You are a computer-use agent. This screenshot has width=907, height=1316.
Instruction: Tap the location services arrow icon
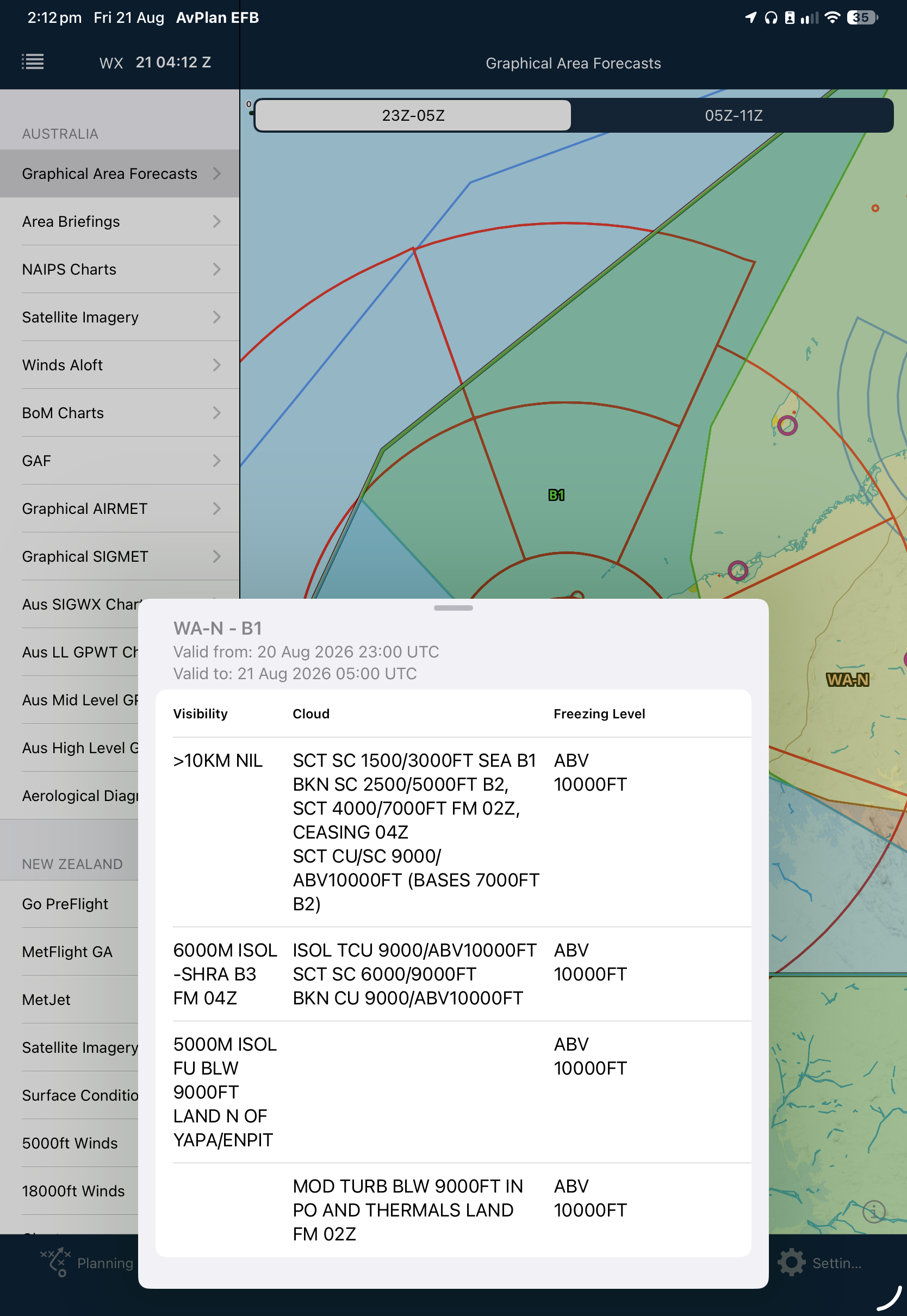(x=751, y=17)
